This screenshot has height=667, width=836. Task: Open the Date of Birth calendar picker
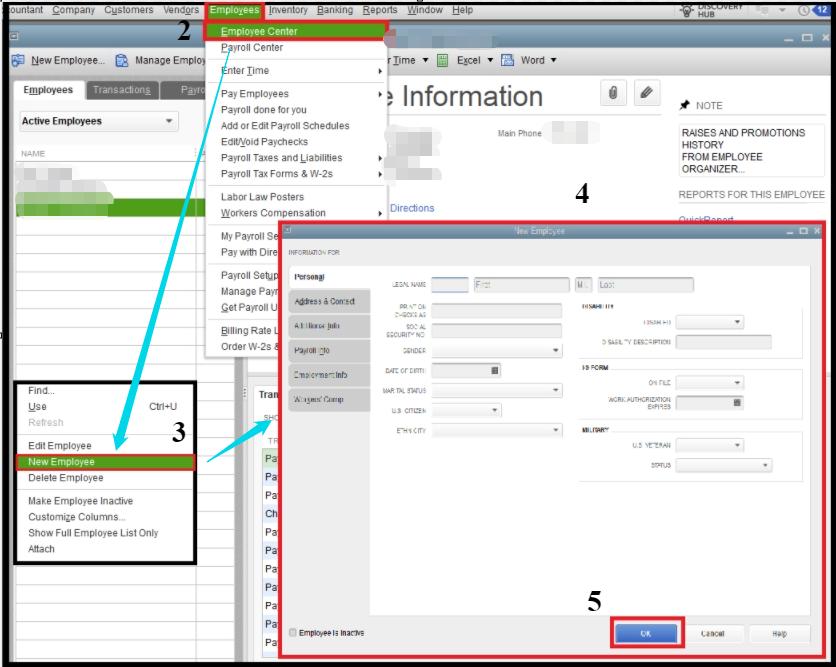(494, 370)
